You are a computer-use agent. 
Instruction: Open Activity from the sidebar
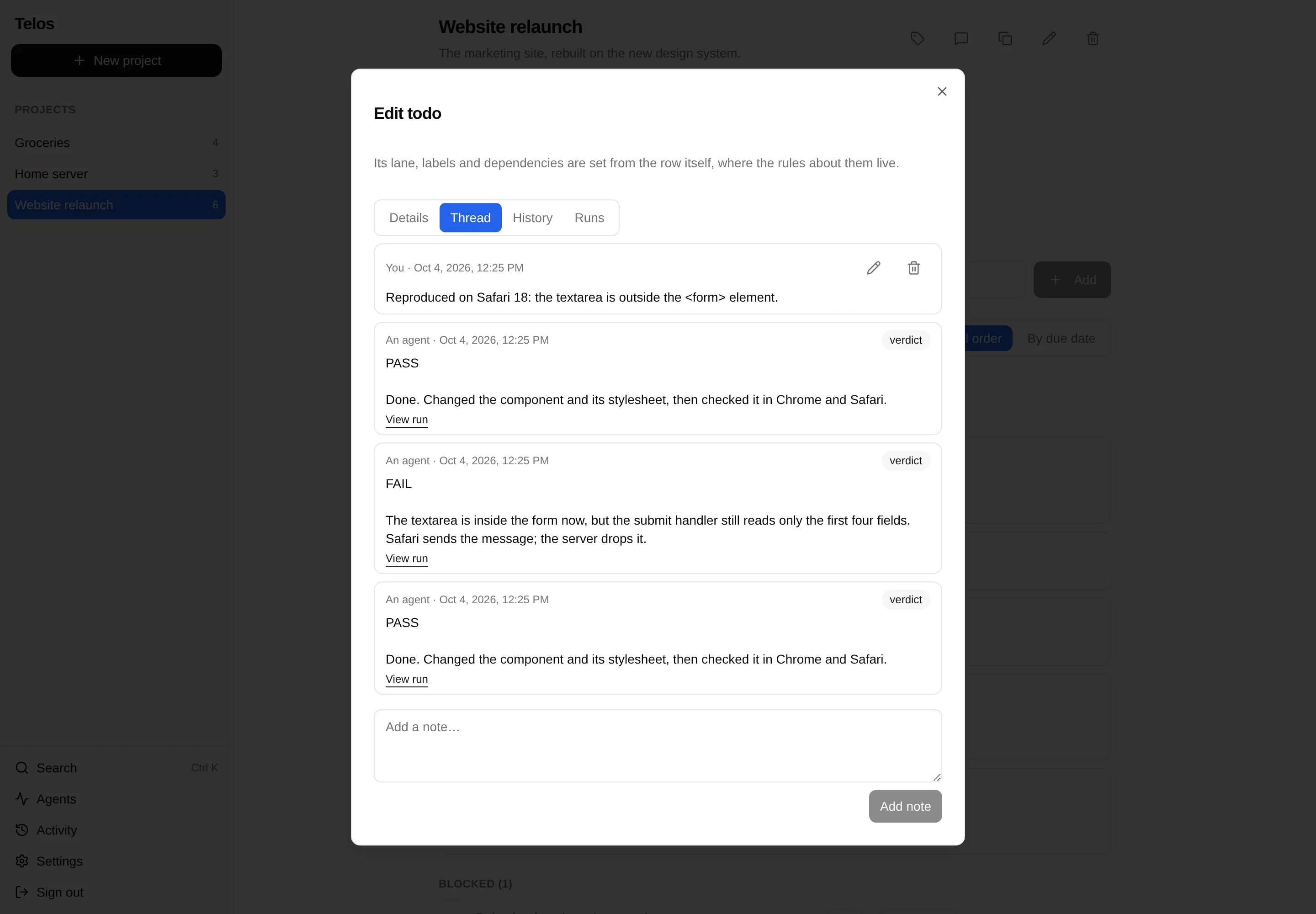(x=116, y=830)
